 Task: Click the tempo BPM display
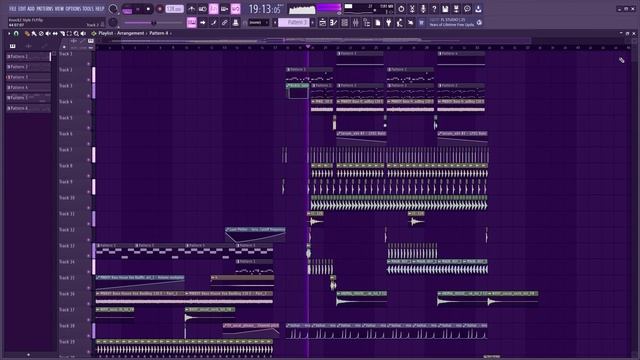(174, 9)
